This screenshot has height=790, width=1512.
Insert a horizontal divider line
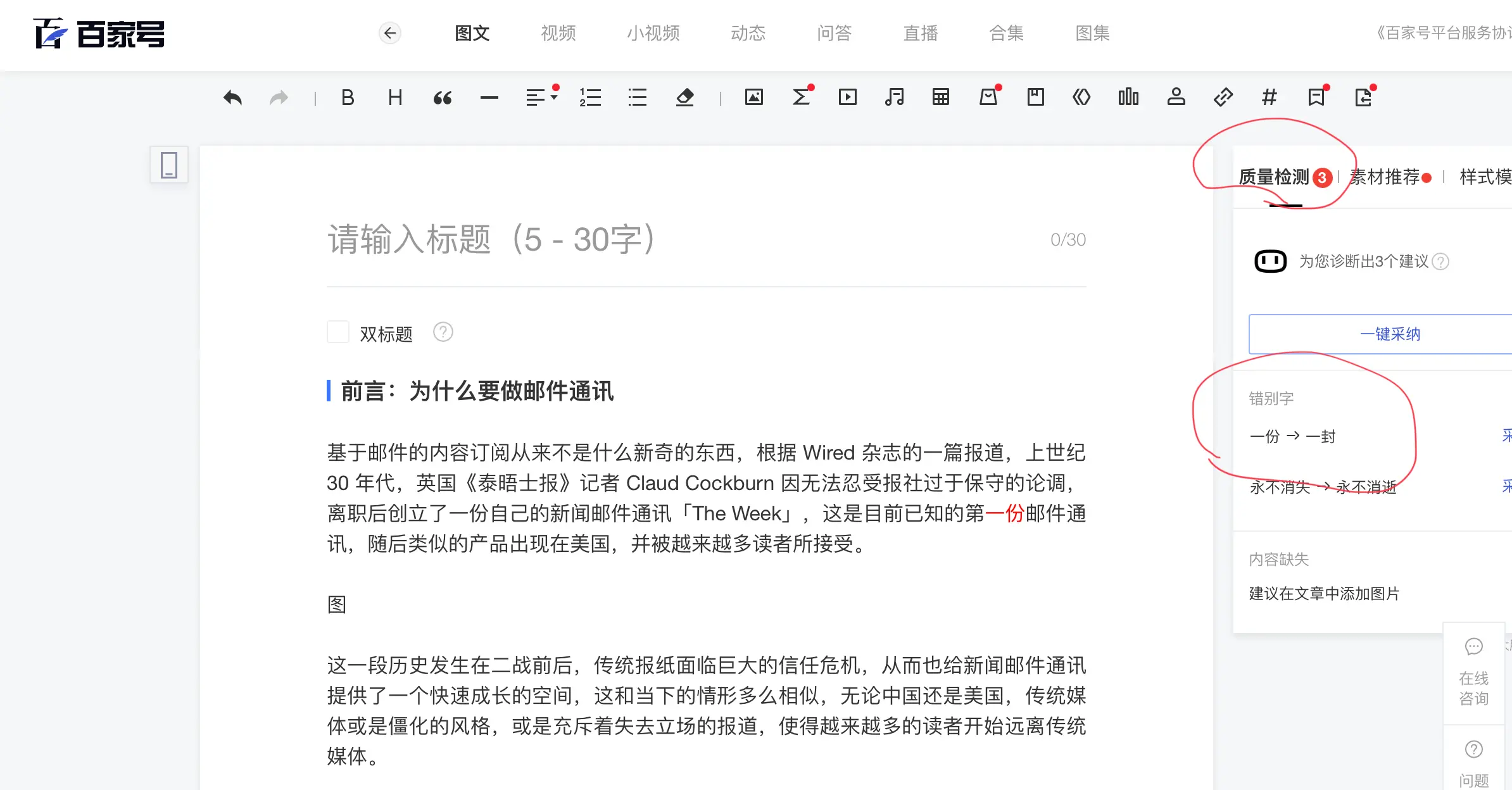[489, 97]
